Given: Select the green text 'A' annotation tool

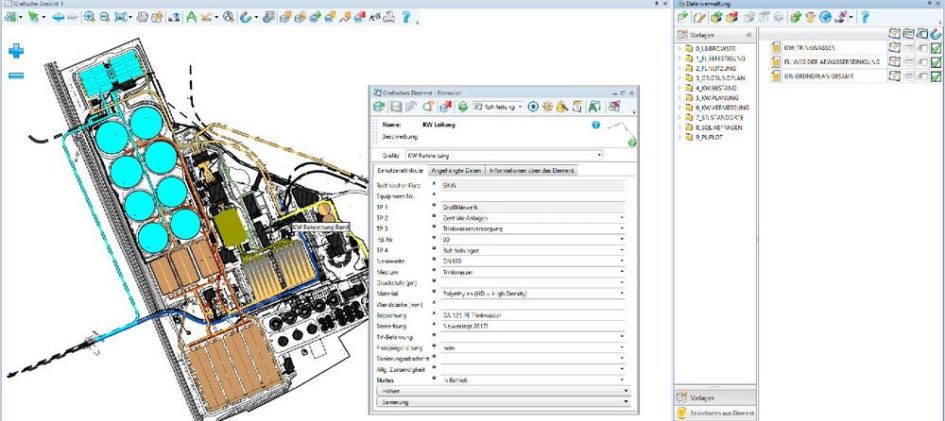Looking at the screenshot, I should (191, 18).
